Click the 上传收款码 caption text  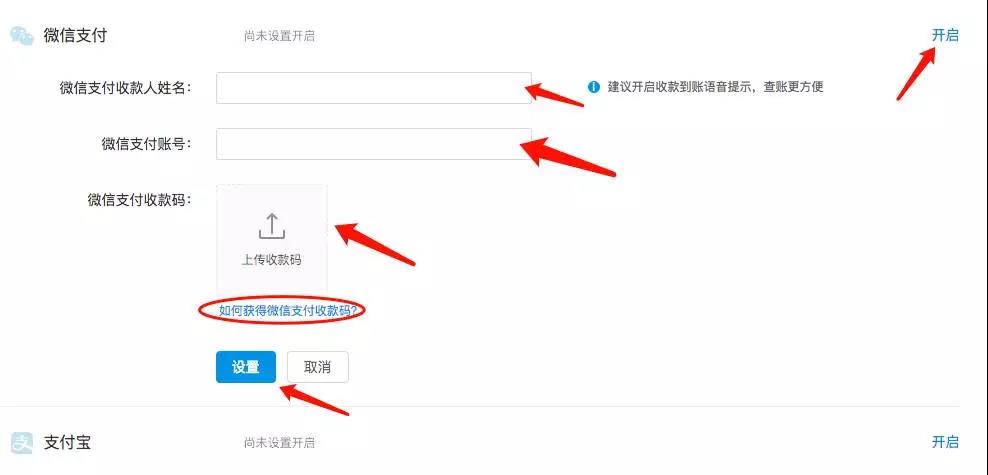pyautogui.click(x=272, y=260)
